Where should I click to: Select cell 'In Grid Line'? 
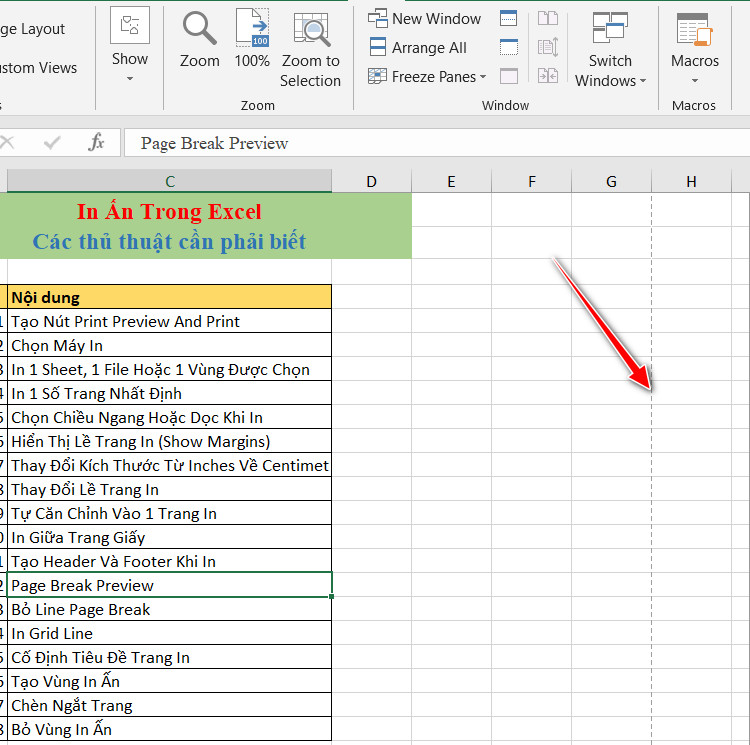[x=169, y=633]
